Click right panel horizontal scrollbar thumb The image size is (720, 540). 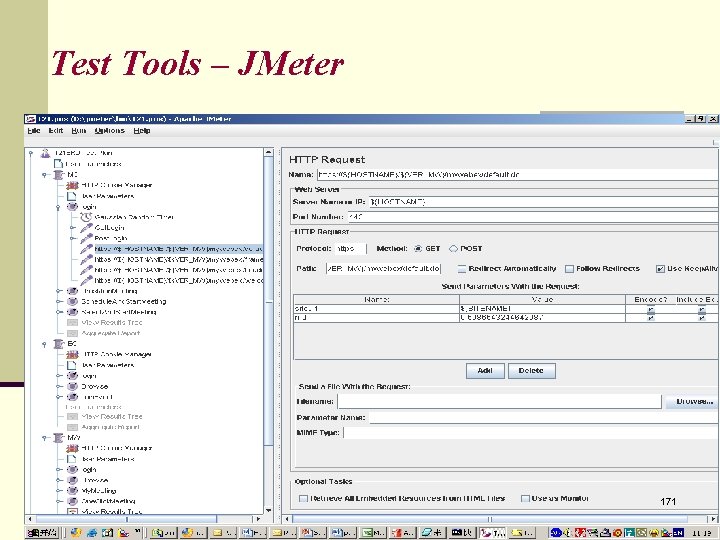pos(489,519)
